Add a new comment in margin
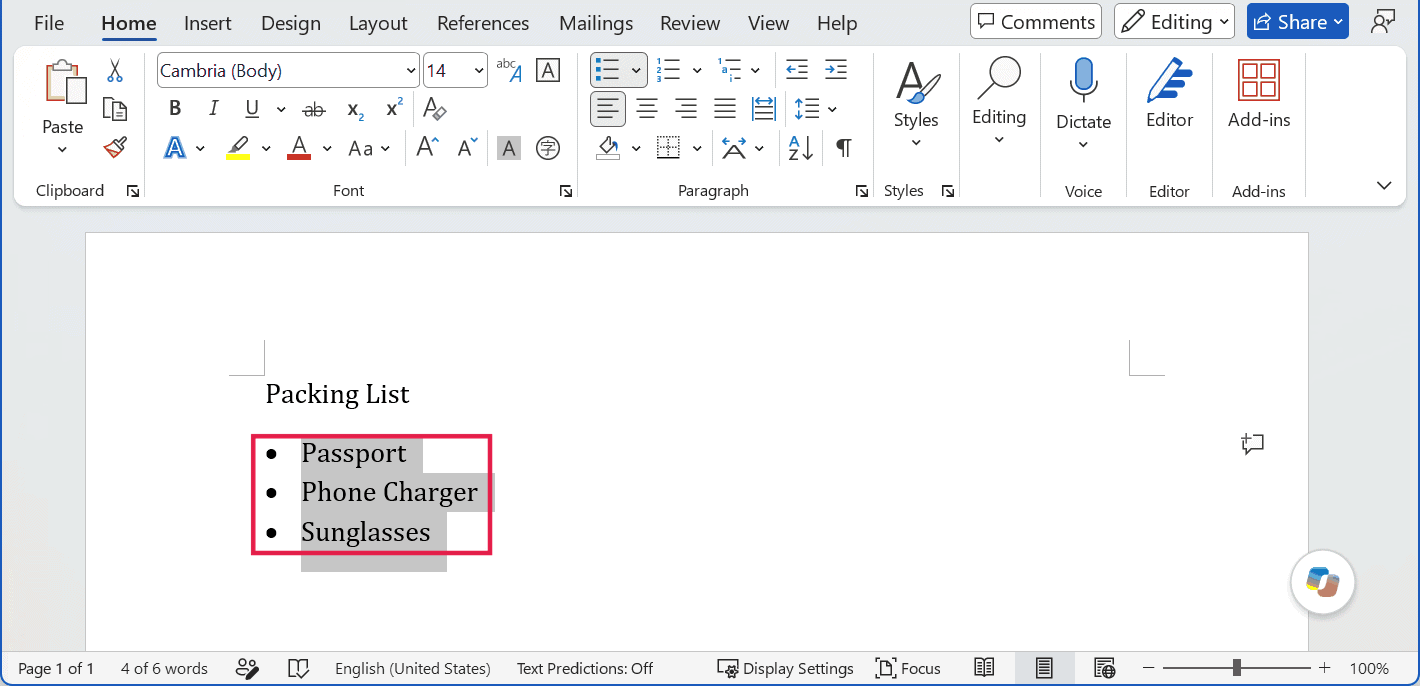Viewport: 1420px width, 686px height. (1252, 444)
